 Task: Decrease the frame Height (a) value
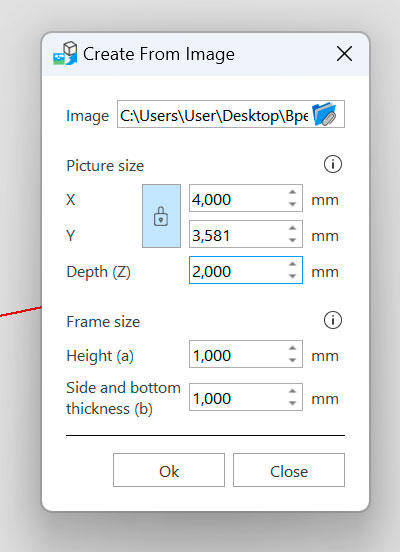click(292, 360)
